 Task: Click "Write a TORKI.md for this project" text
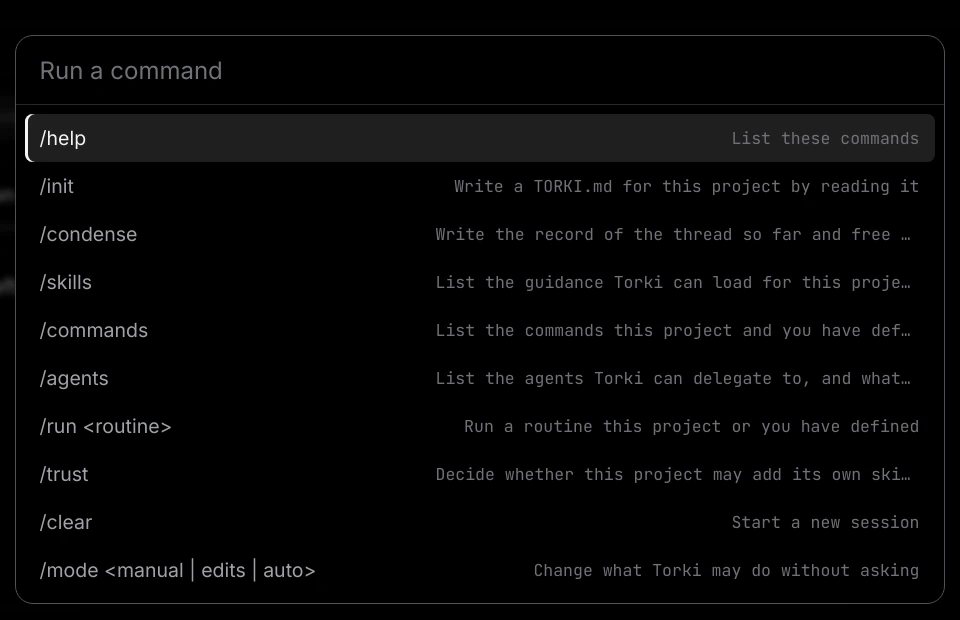[x=618, y=187]
